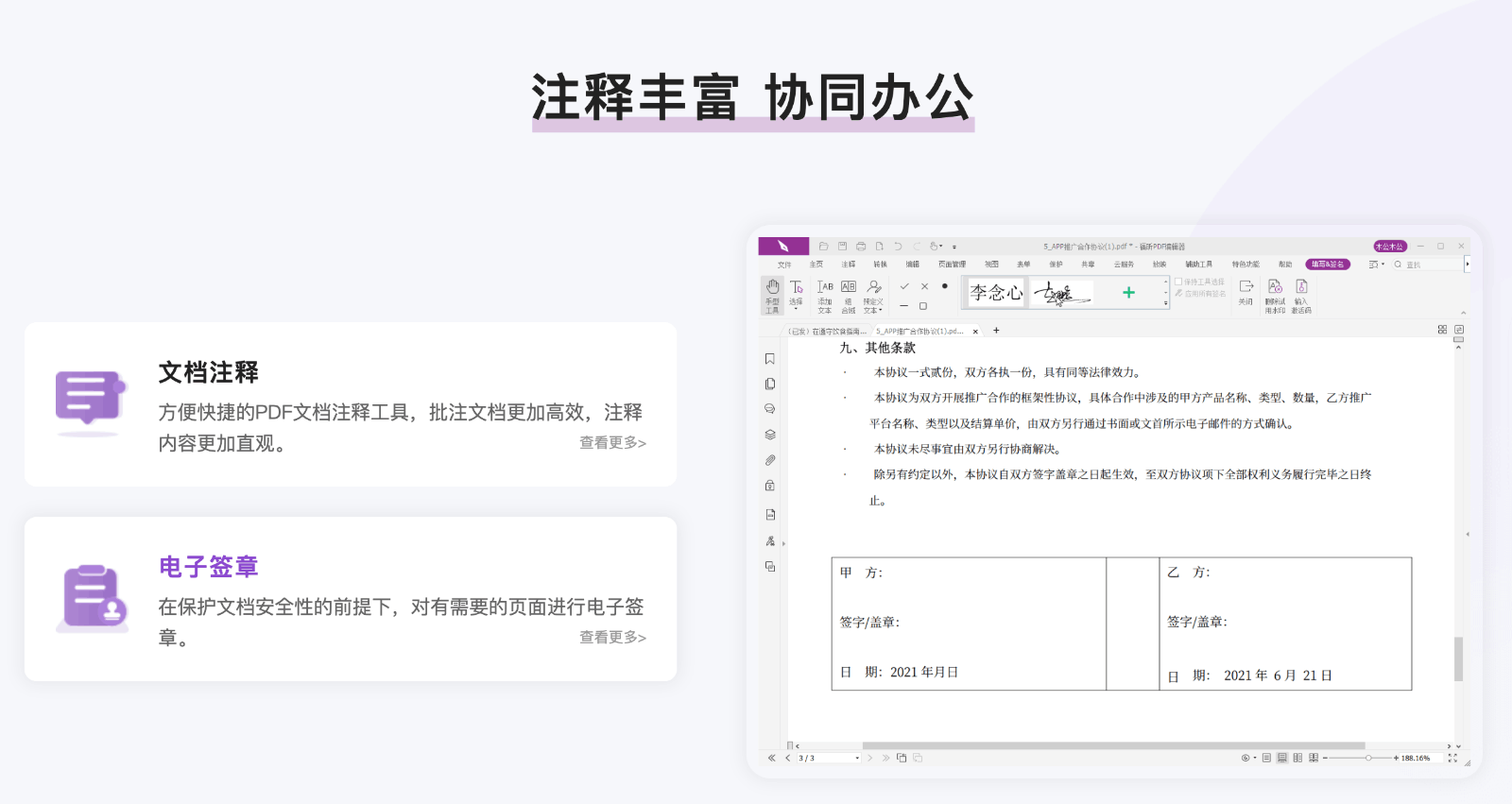
Task: Open the 文档注释 feature card
Action: point(351,404)
